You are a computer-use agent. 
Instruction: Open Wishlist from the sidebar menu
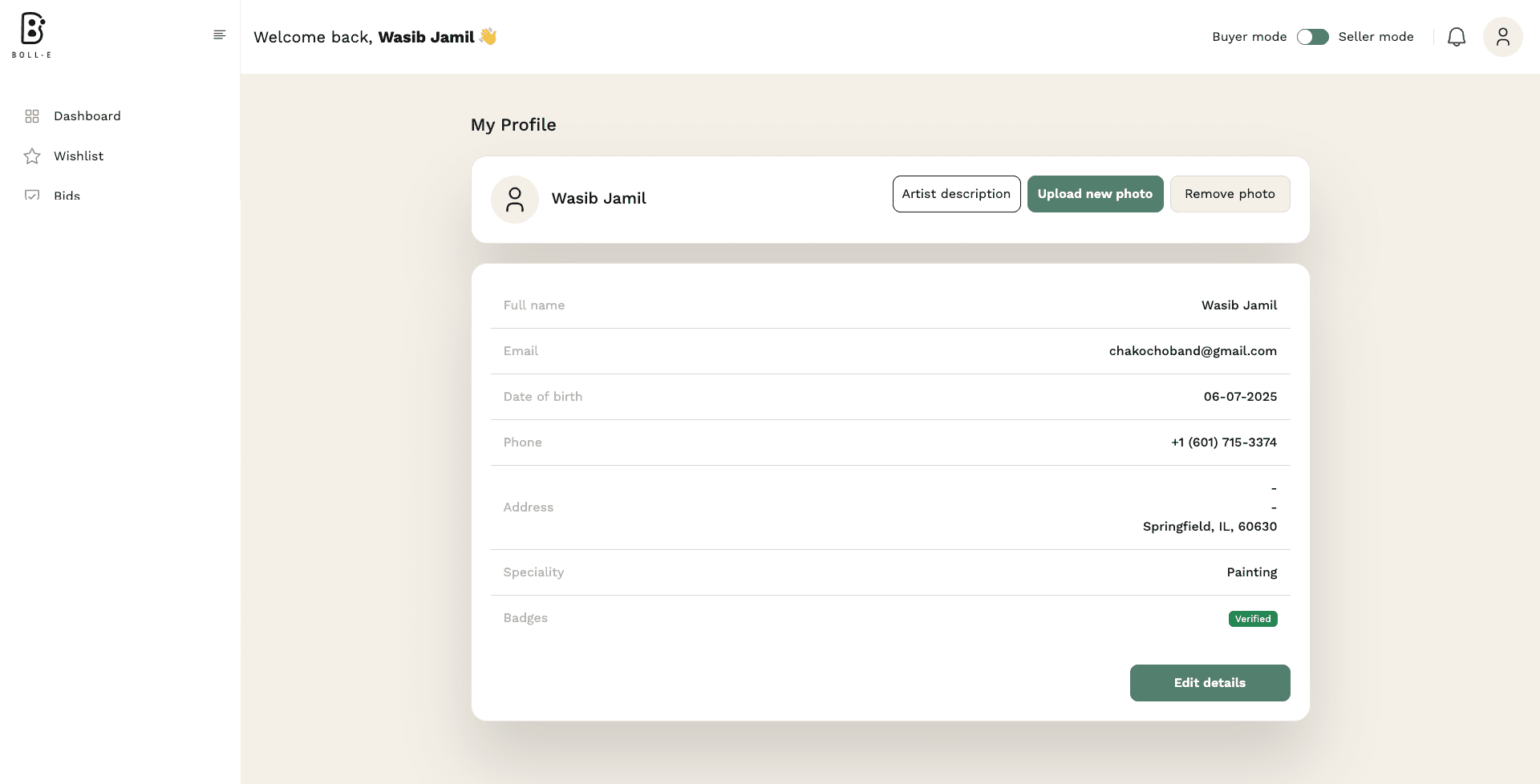click(79, 156)
